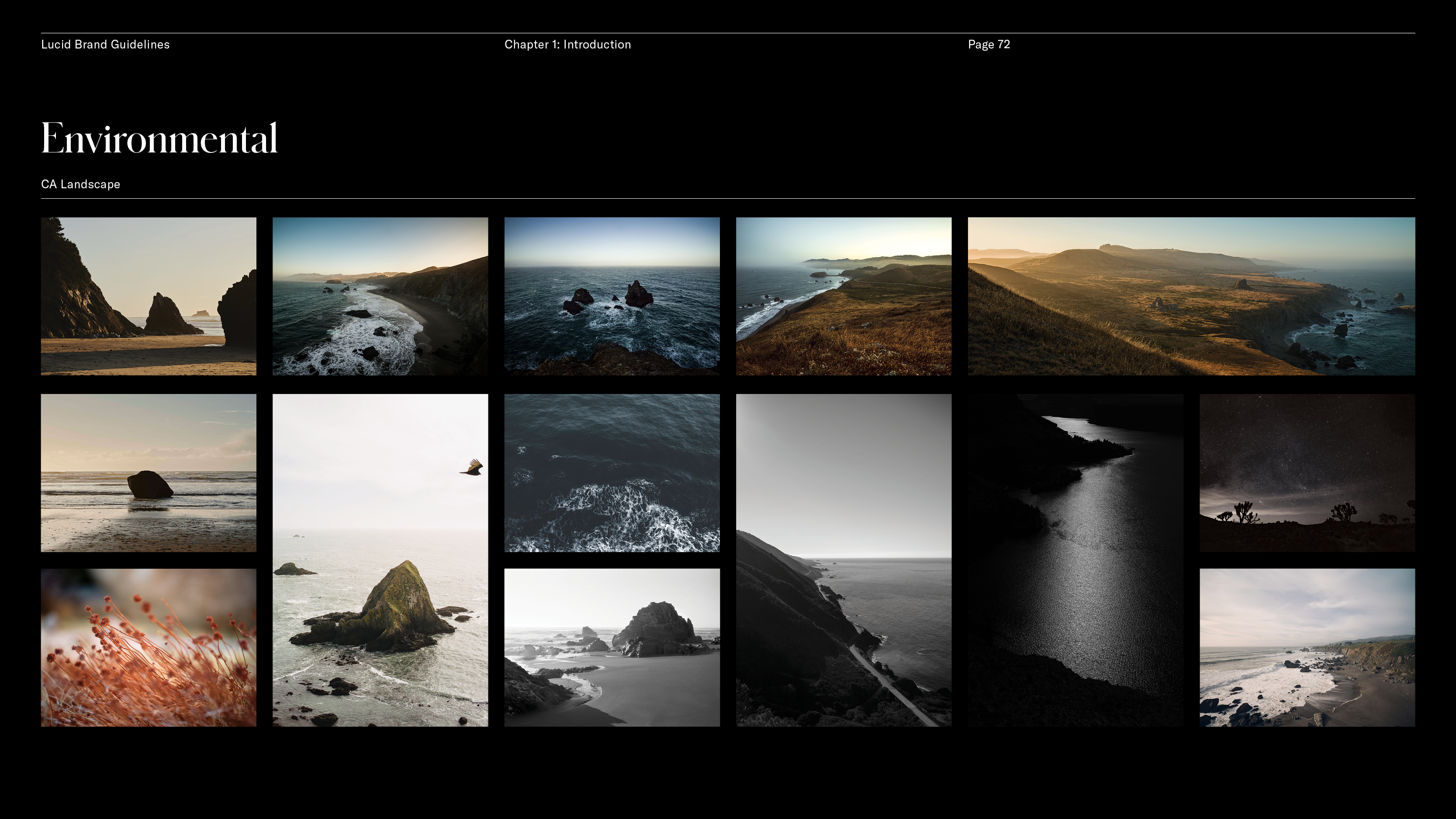This screenshot has width=1456, height=819.
Task: Open the aerial dark ocean foam photo
Action: point(612,473)
